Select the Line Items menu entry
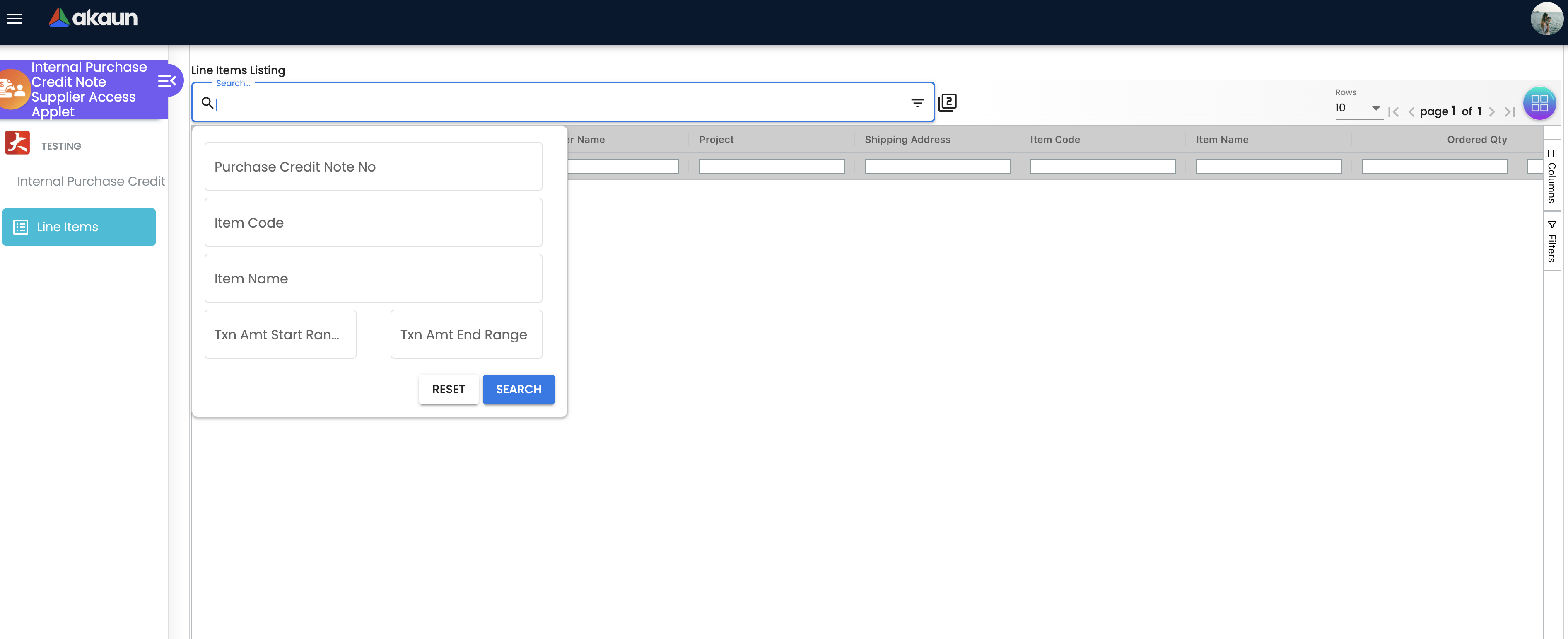Screen dimensions: 1568x639 point(79,227)
